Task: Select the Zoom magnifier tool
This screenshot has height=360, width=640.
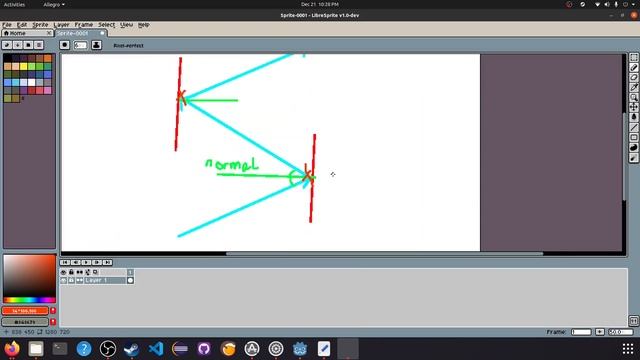Action: tap(633, 97)
